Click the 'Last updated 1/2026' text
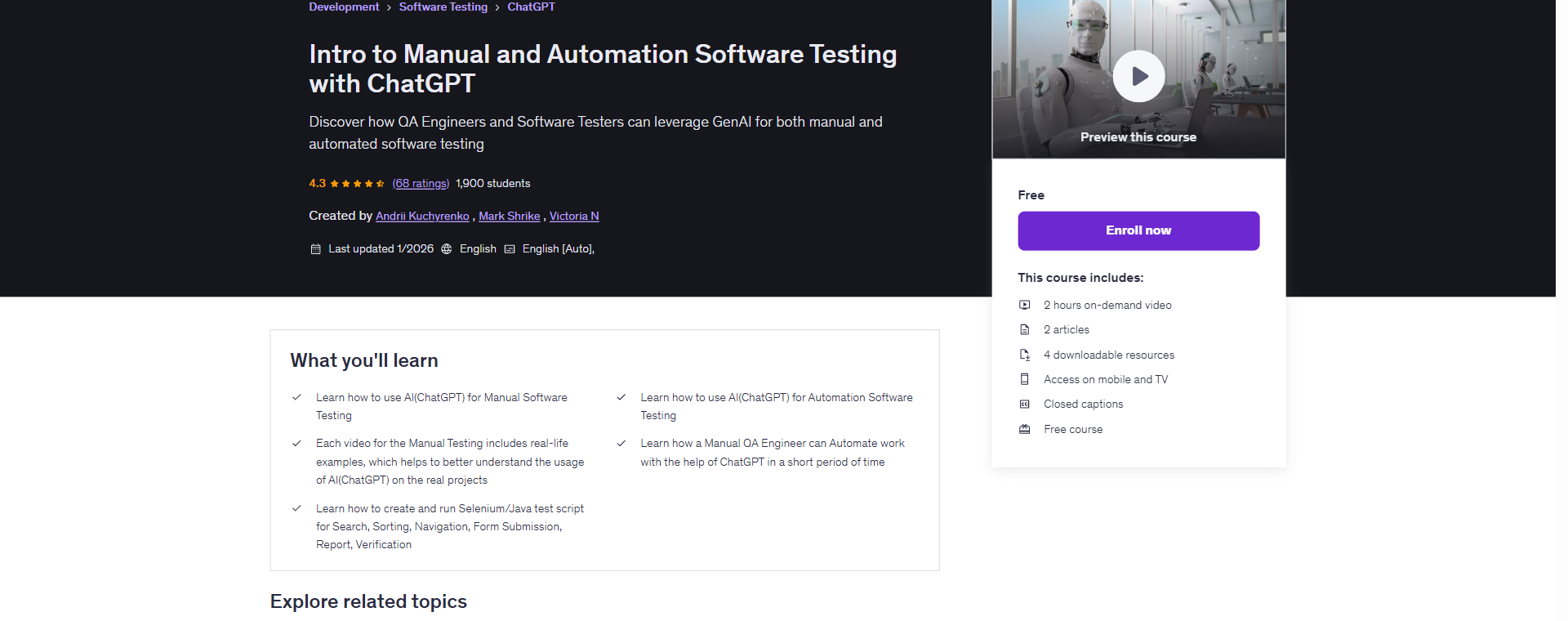 click(x=381, y=248)
